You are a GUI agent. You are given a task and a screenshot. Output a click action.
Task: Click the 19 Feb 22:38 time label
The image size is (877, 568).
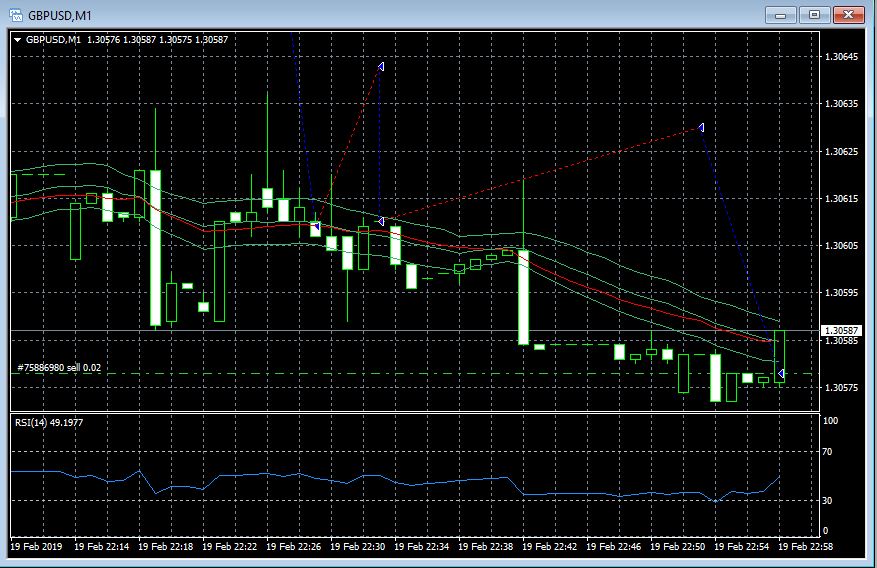[x=485, y=546]
